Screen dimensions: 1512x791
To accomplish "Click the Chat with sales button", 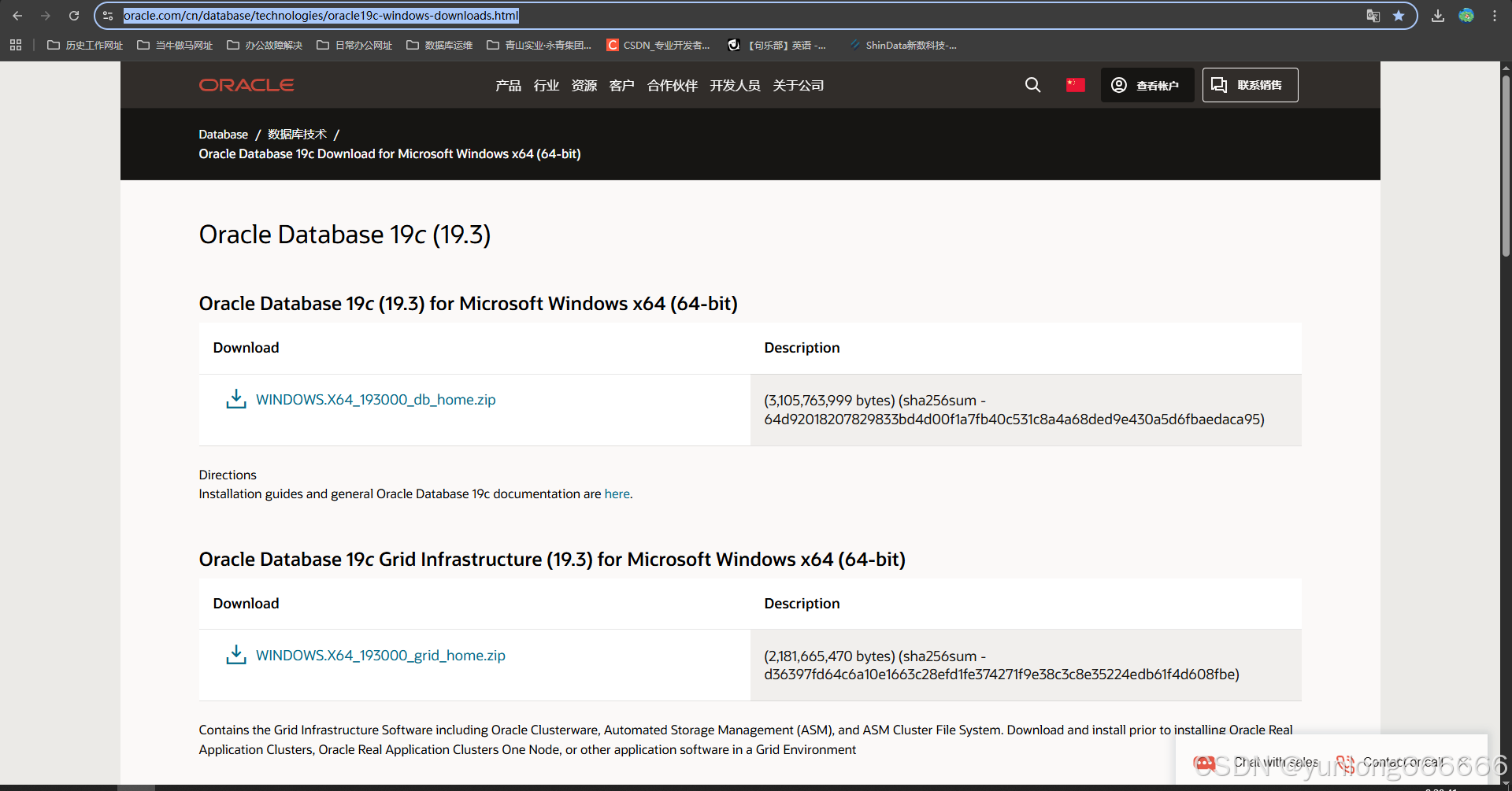I will pyautogui.click(x=1256, y=762).
